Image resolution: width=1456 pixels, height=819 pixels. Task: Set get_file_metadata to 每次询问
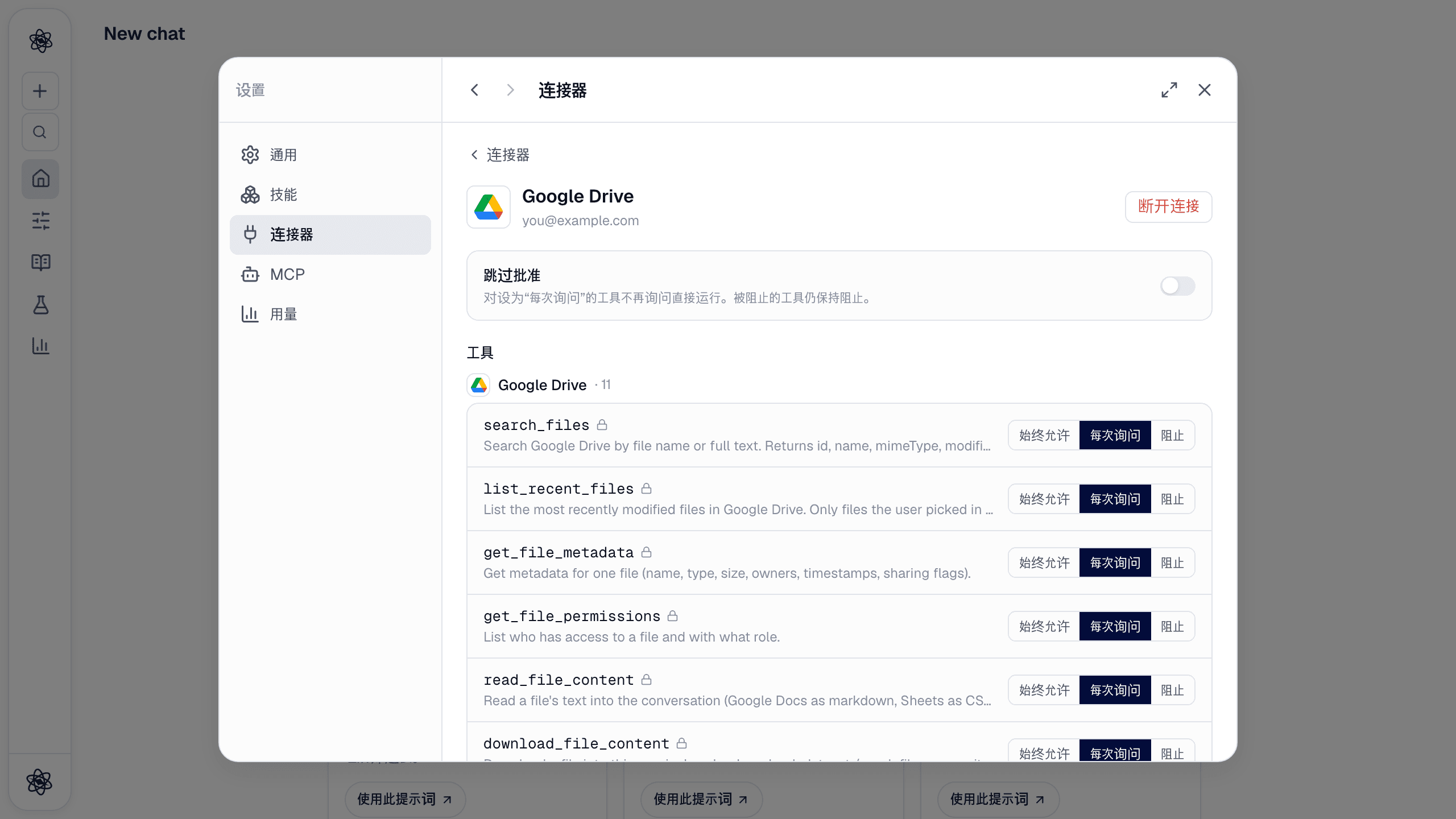1115,562
